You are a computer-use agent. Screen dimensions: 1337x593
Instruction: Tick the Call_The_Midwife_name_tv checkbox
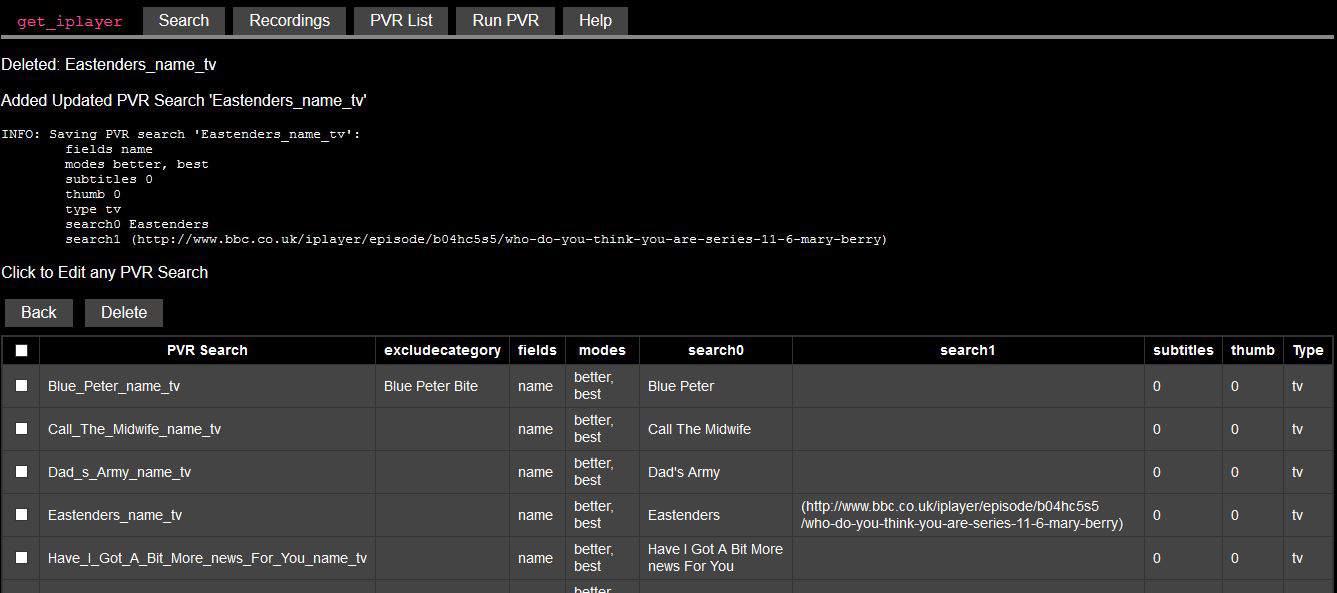click(21, 429)
